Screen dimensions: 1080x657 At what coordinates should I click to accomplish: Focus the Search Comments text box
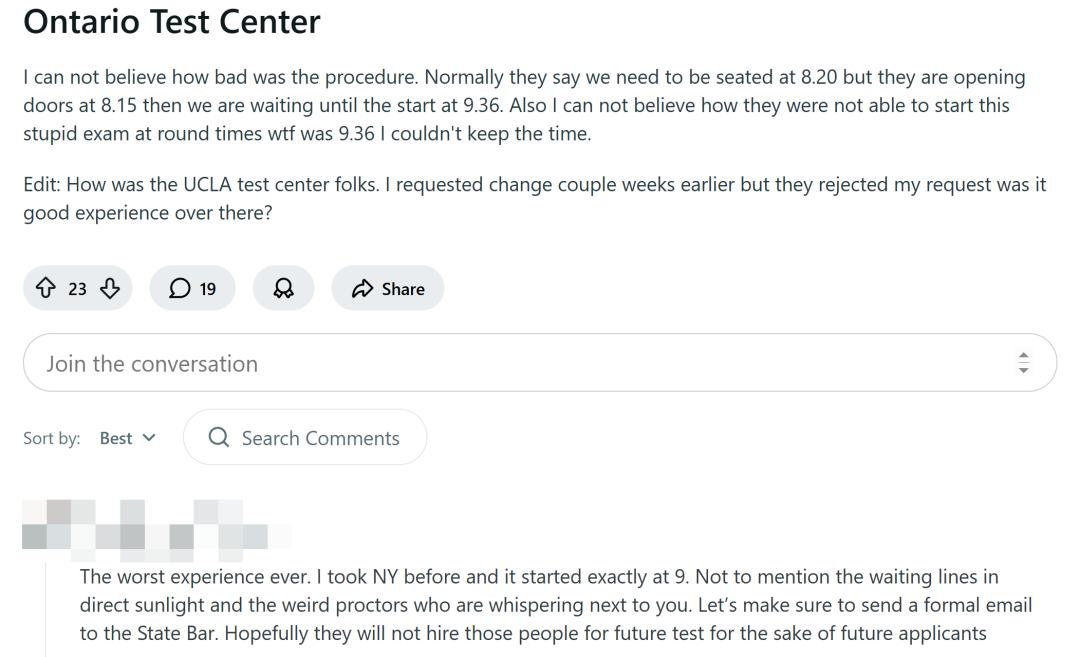tap(320, 438)
